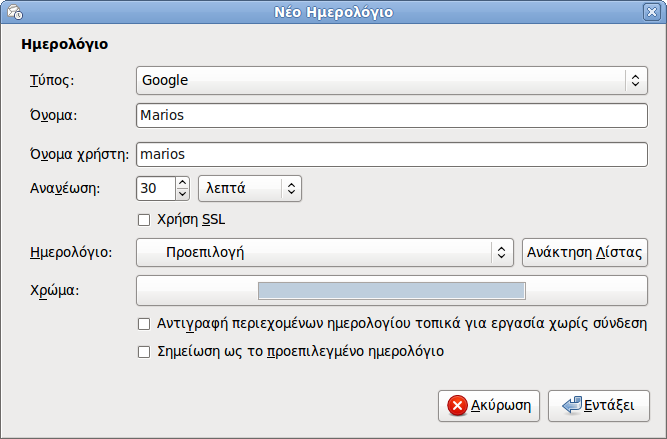Toggle copying calendar contents locally for offline

[144, 324]
